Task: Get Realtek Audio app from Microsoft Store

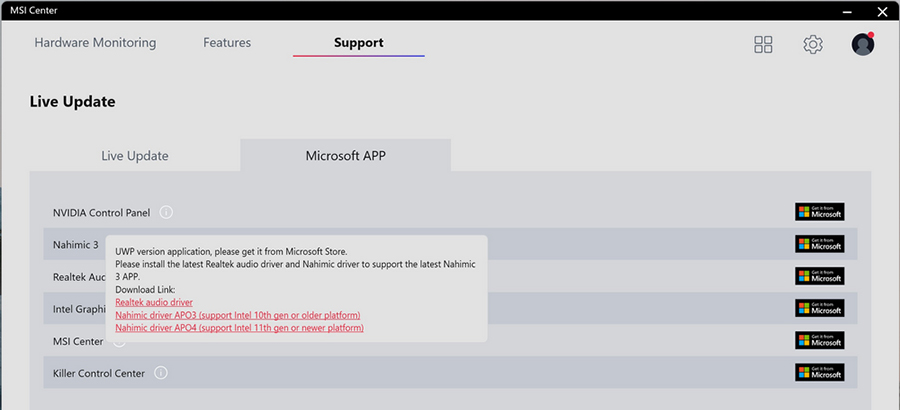Action: (x=820, y=276)
